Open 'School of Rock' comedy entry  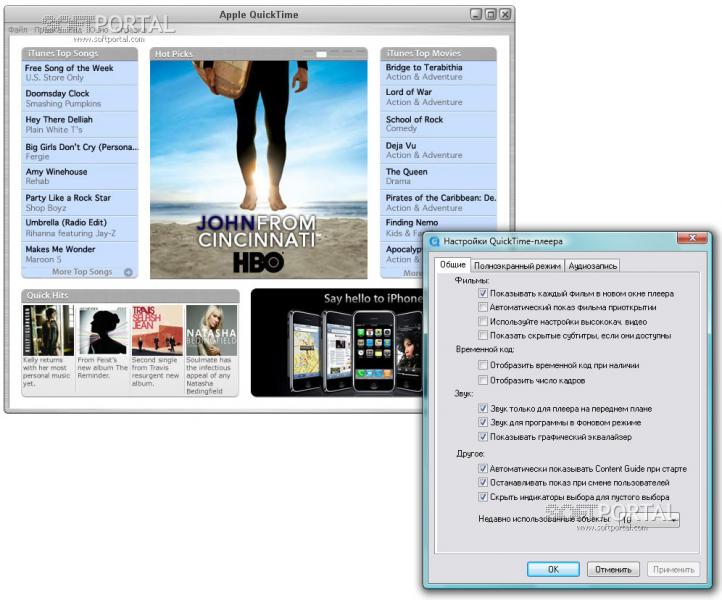(x=438, y=124)
